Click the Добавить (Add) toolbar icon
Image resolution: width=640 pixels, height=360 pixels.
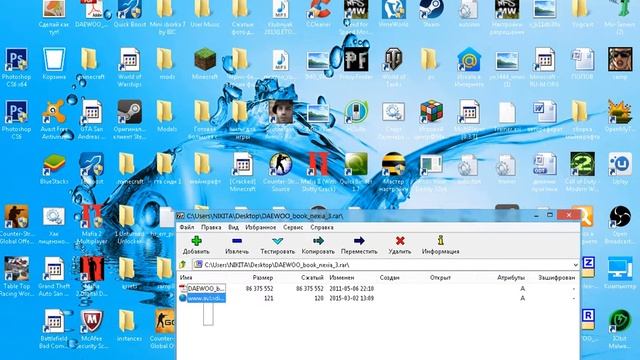(x=196, y=241)
